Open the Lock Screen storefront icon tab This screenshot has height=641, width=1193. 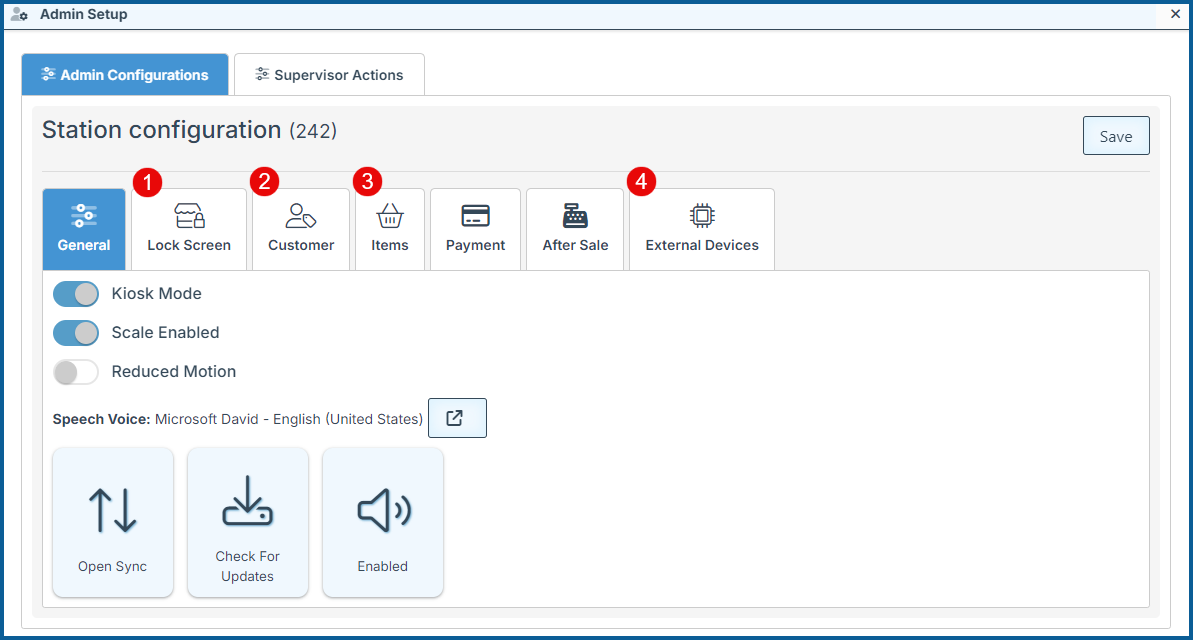(x=189, y=217)
